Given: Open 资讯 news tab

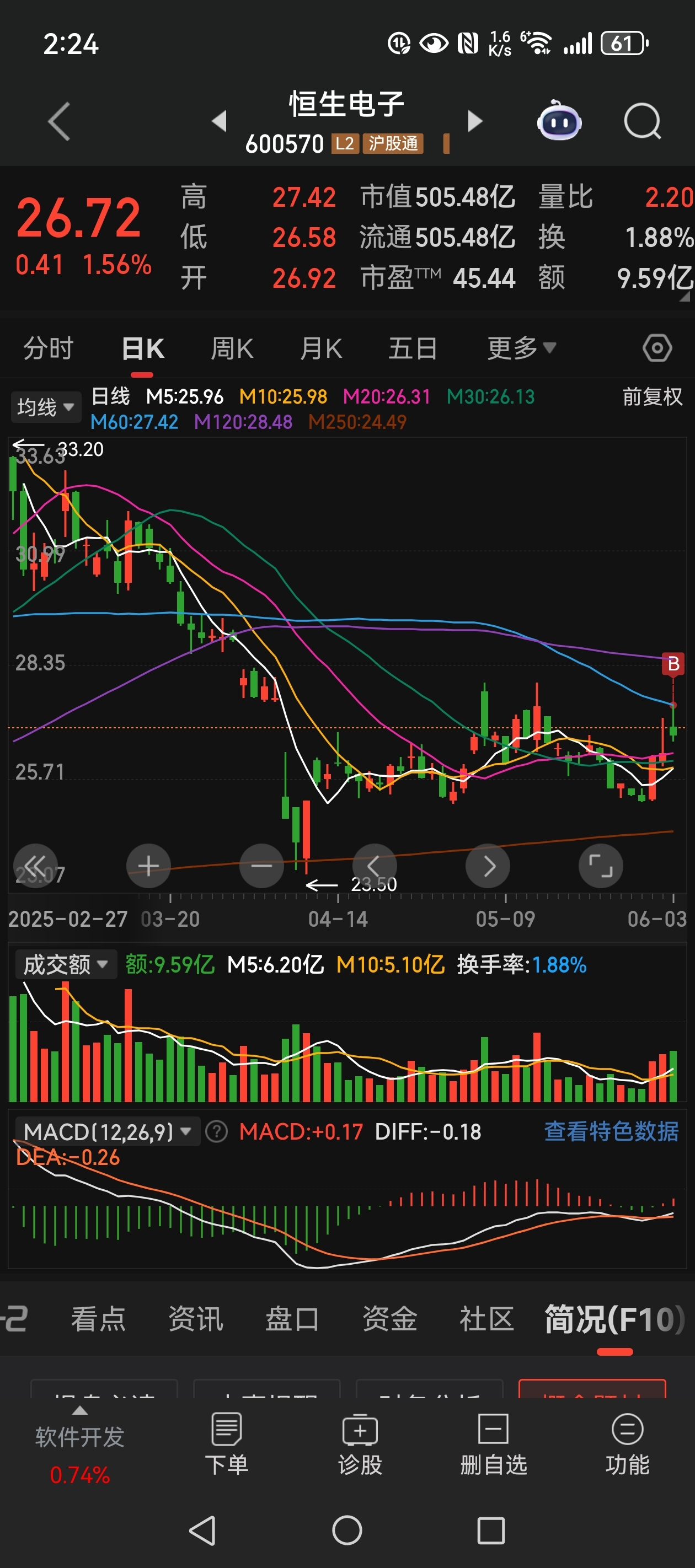Looking at the screenshot, I should point(195,1319).
